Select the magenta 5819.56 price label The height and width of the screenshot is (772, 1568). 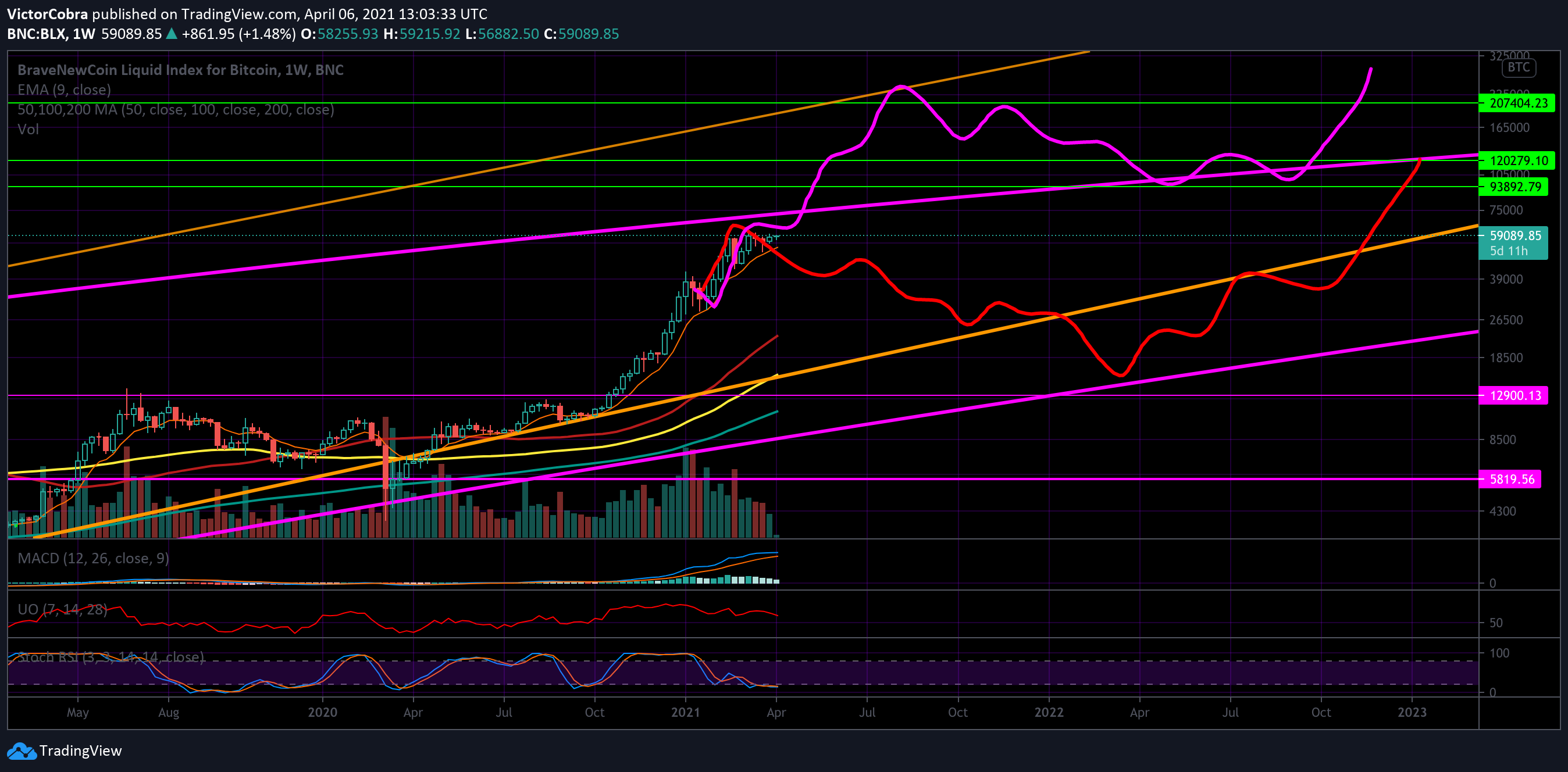click(1510, 480)
